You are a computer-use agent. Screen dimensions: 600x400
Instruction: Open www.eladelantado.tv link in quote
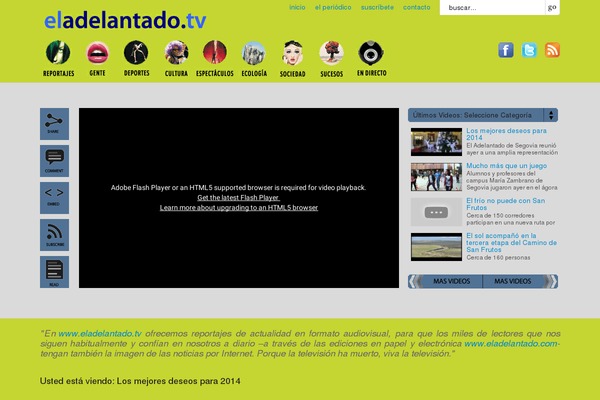point(100,333)
